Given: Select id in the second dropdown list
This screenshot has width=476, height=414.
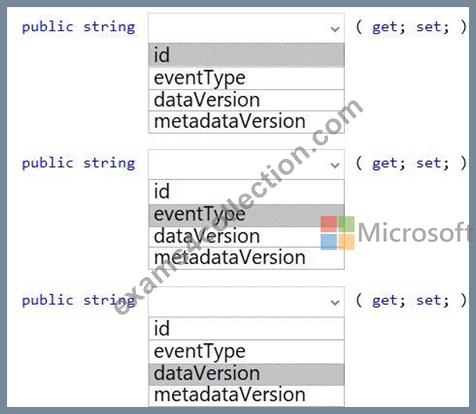Looking at the screenshot, I should point(246,192).
